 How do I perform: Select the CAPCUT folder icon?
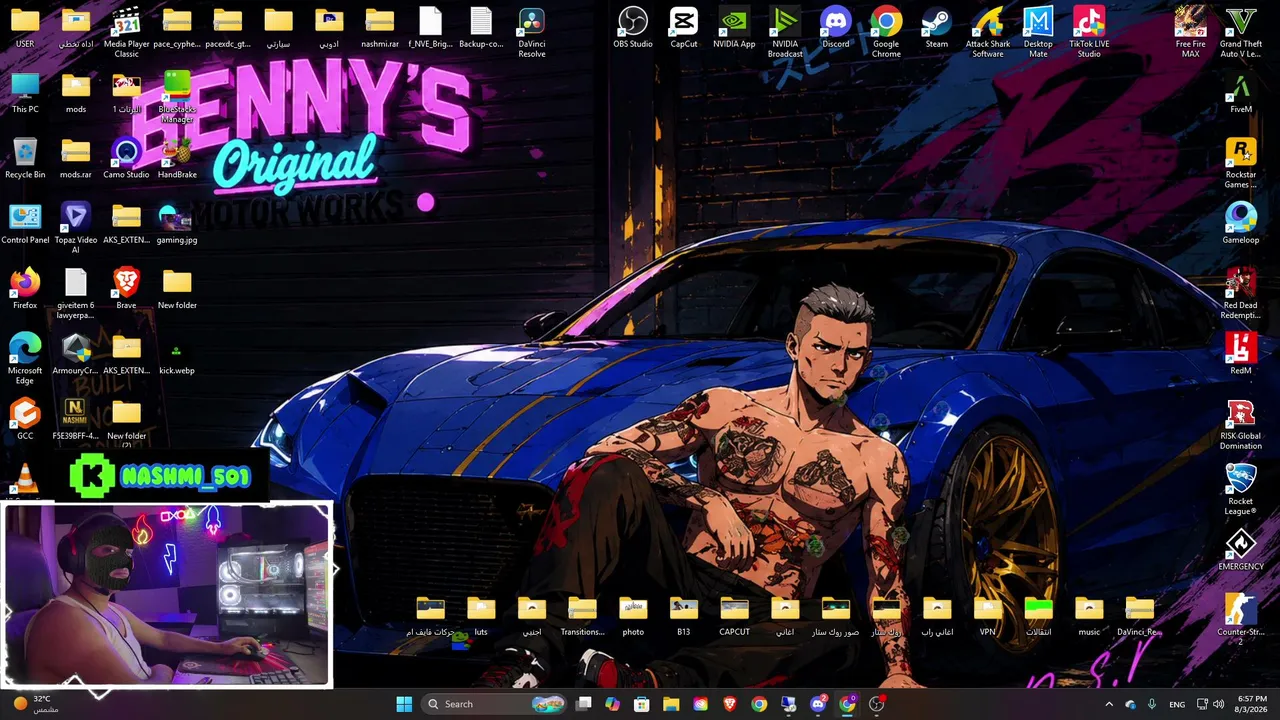[x=734, y=616]
